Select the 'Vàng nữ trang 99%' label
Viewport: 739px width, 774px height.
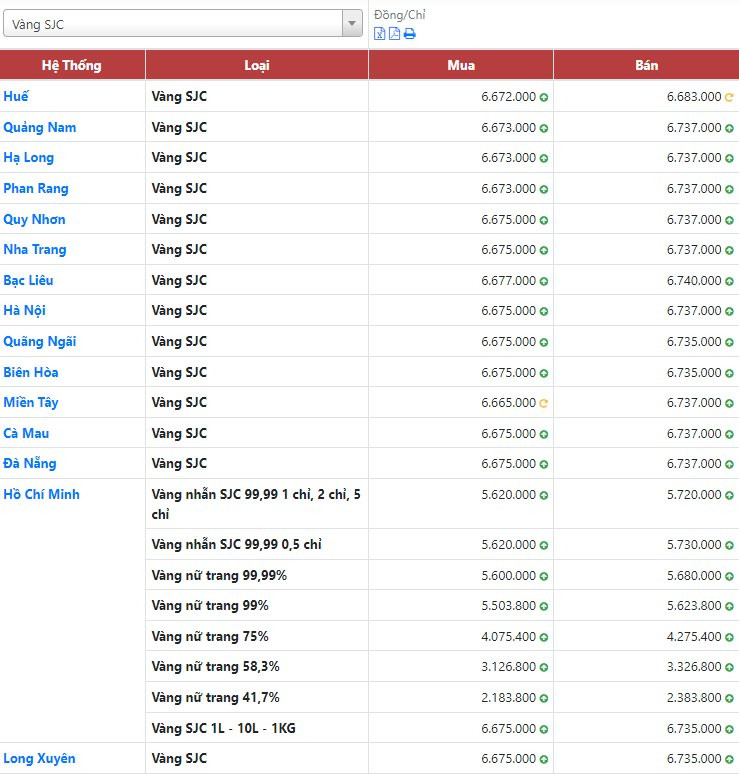click(x=210, y=606)
